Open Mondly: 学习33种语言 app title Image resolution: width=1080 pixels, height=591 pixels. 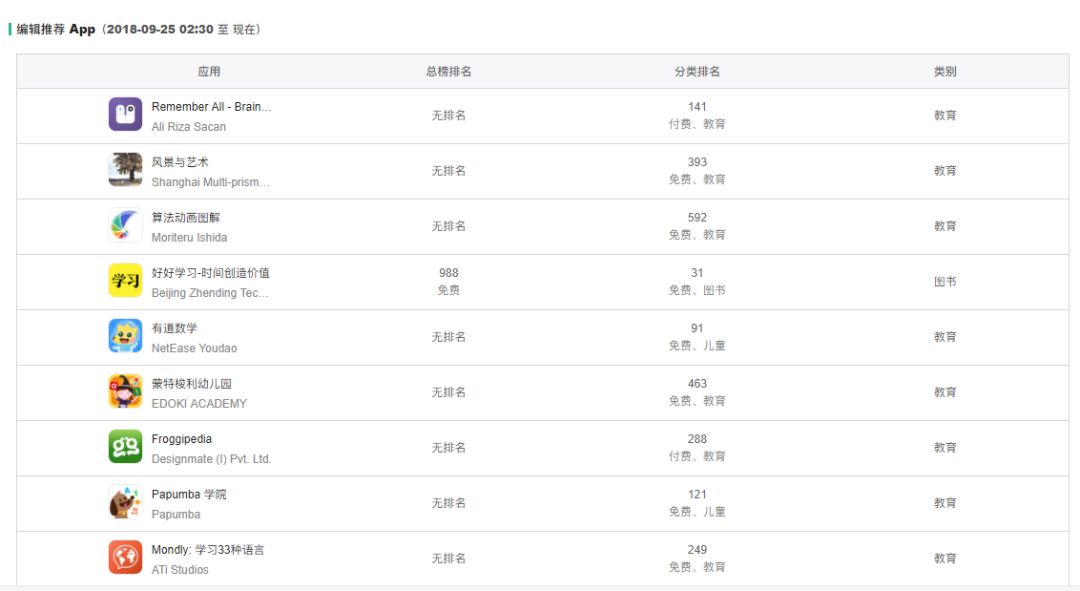tap(208, 549)
